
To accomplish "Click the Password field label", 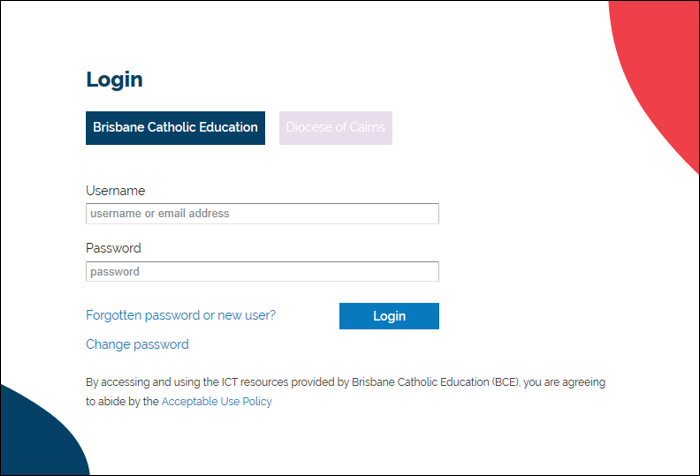I will (113, 248).
